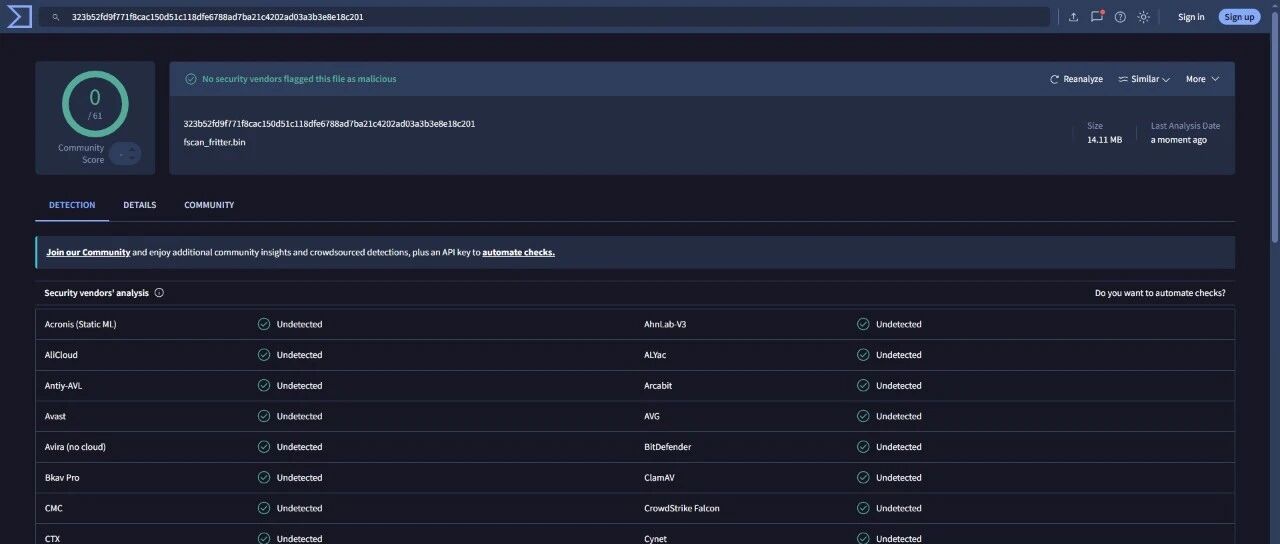The height and width of the screenshot is (544, 1280).
Task: Click the 'AliCloud' vendor name
Action: pos(61,355)
